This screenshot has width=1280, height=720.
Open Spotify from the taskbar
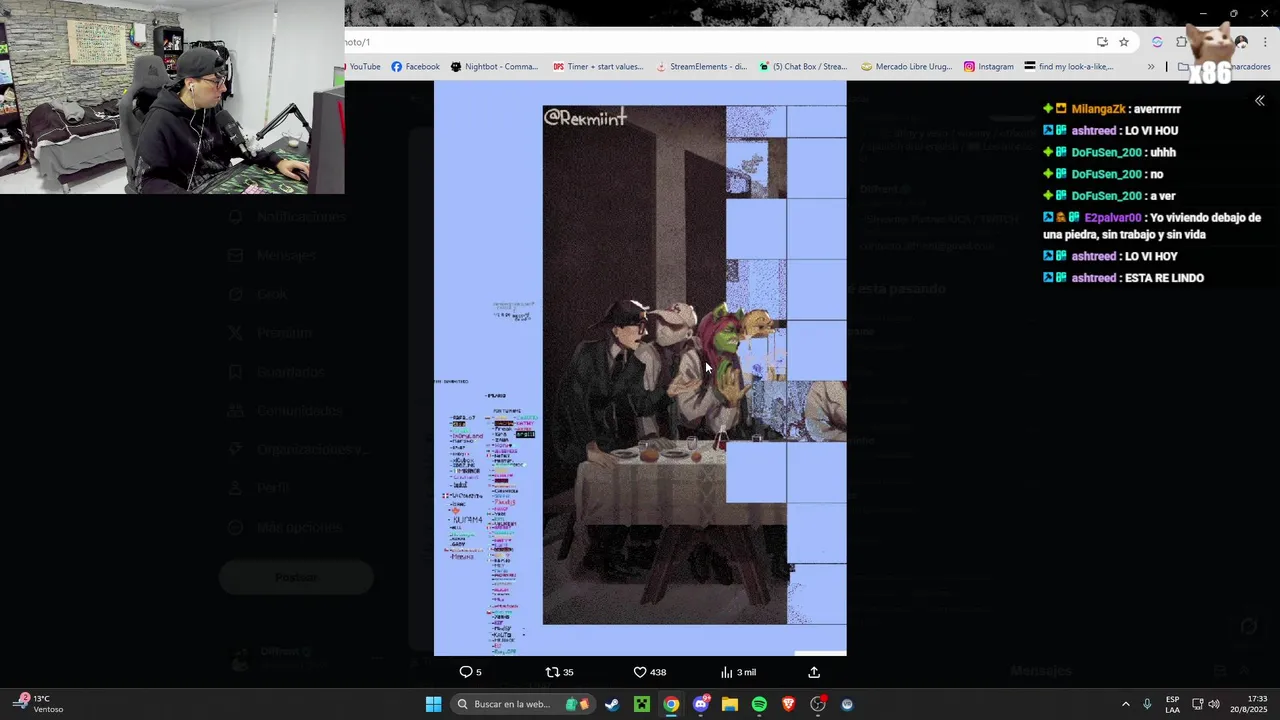(759, 704)
